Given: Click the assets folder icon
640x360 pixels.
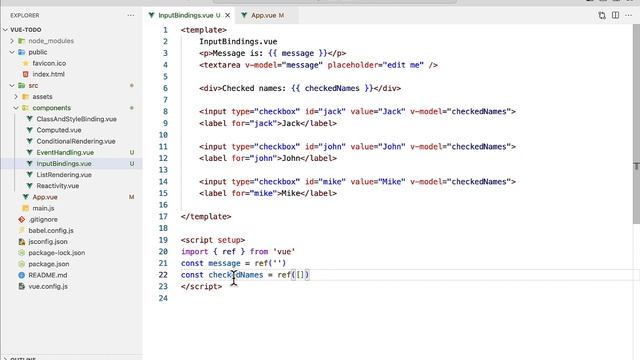Looking at the screenshot, I should 26,97.
